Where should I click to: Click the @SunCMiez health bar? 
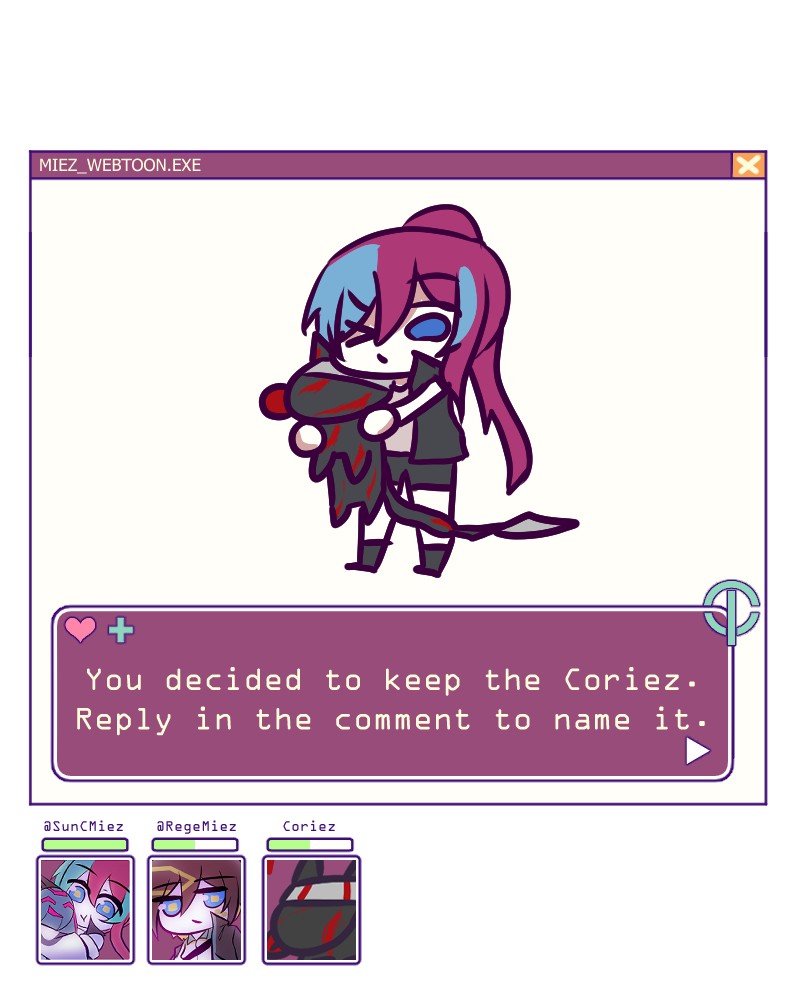pos(85,844)
